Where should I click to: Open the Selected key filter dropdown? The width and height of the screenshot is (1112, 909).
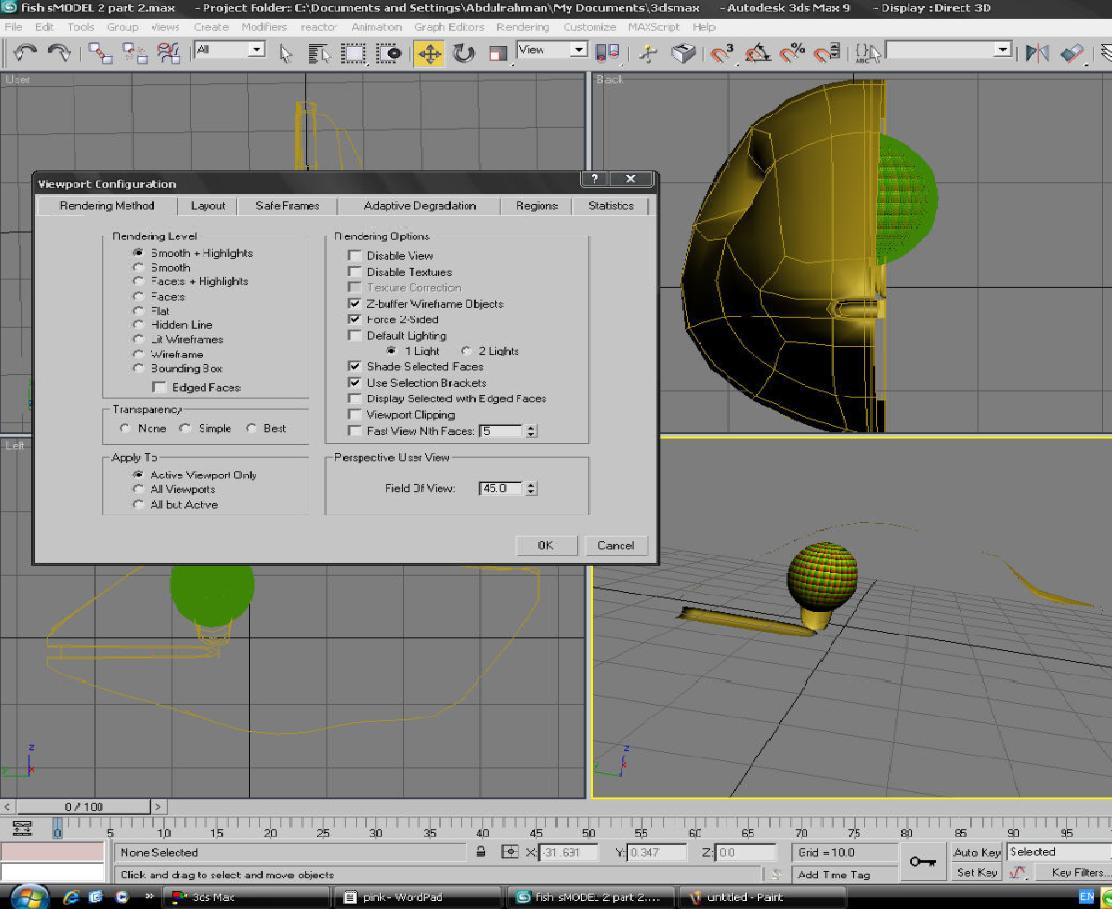(x=1059, y=852)
